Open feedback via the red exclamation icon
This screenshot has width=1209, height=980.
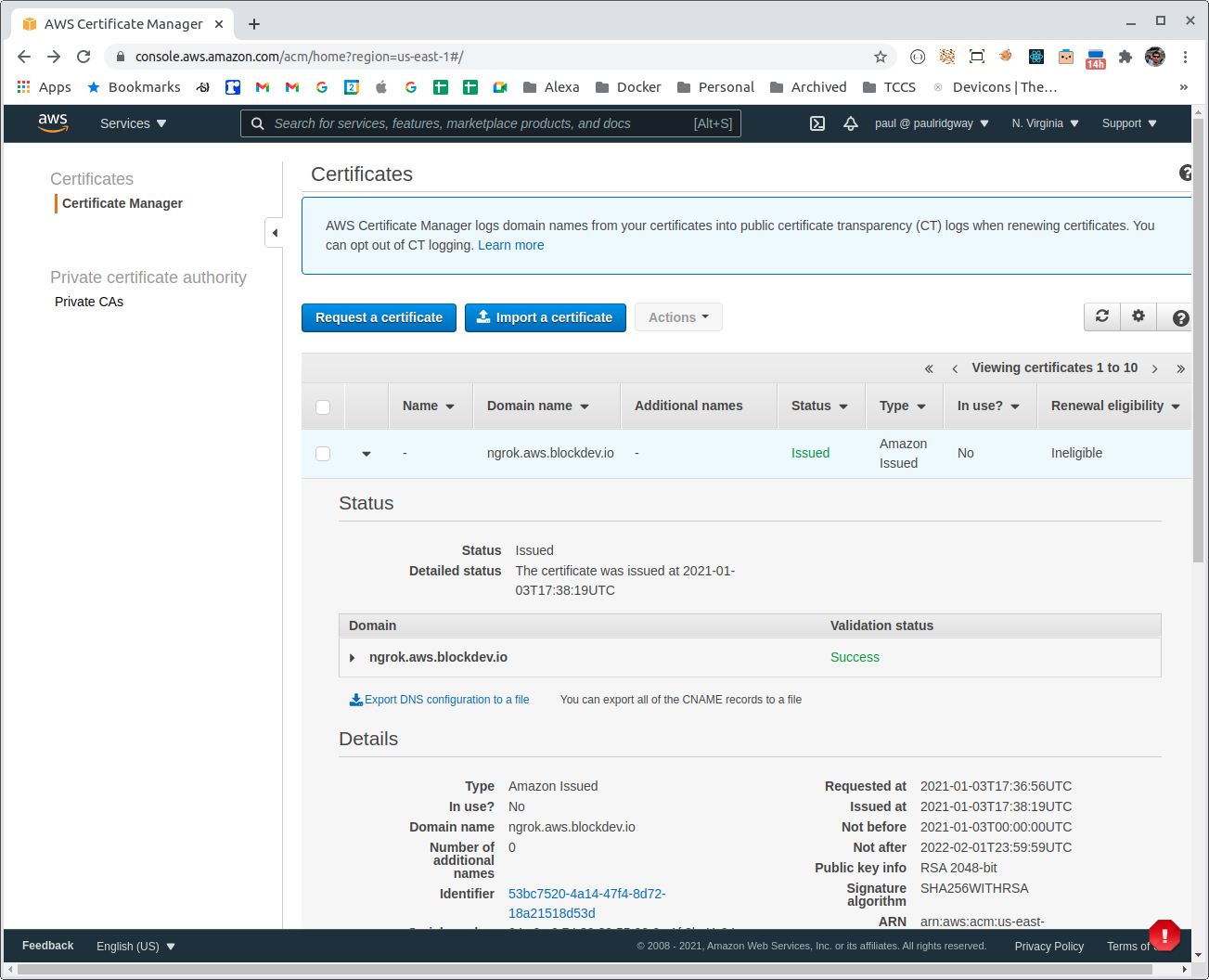(1164, 935)
